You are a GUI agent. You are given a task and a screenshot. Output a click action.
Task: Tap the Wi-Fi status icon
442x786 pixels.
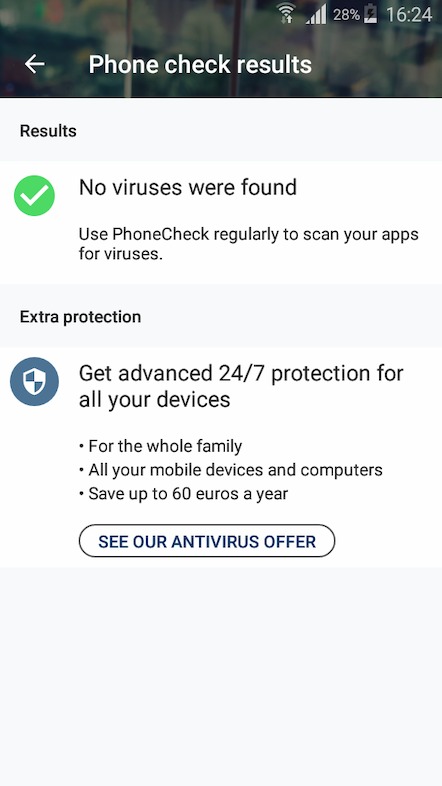286,14
